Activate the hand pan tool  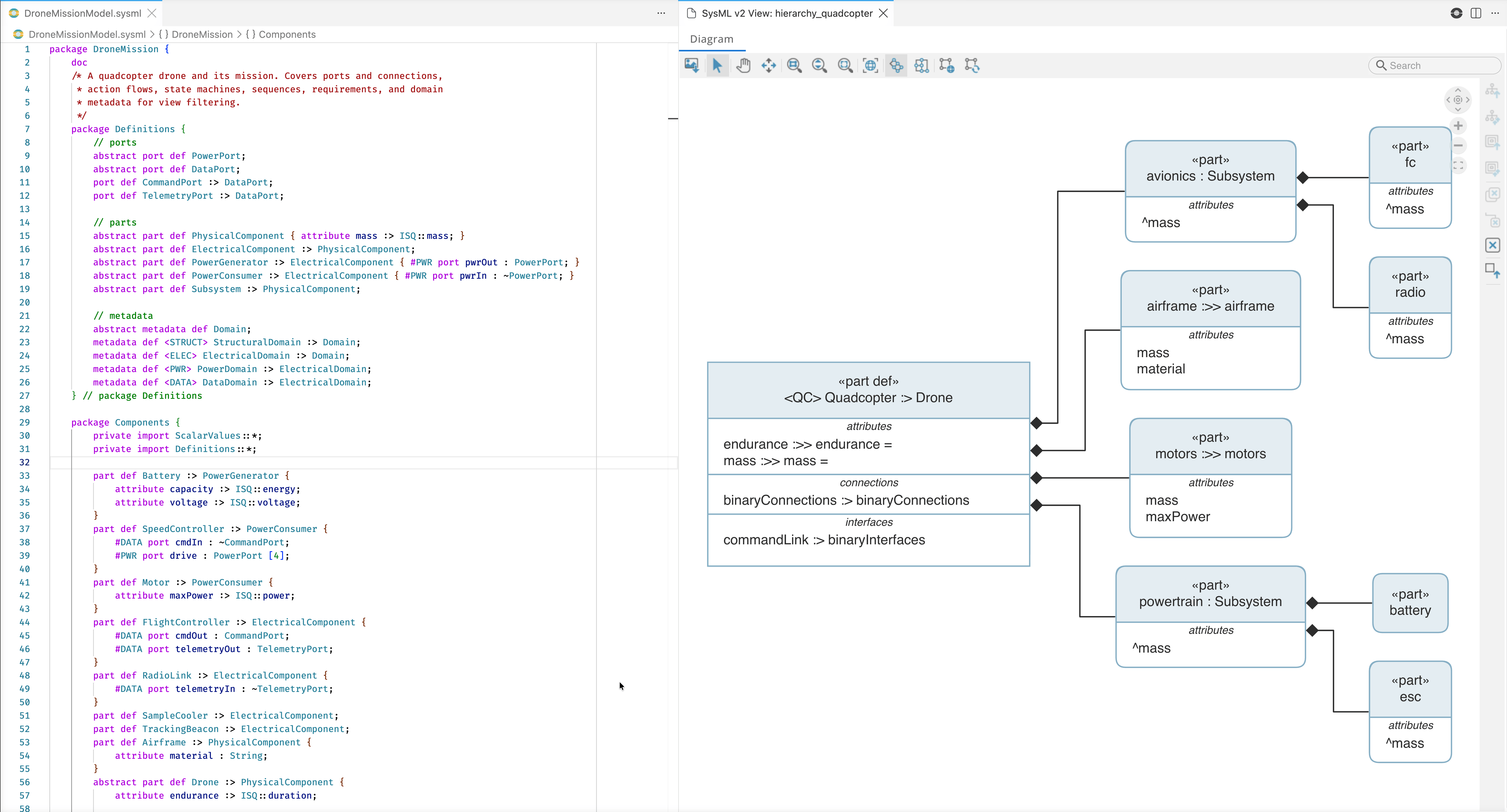pyautogui.click(x=743, y=66)
